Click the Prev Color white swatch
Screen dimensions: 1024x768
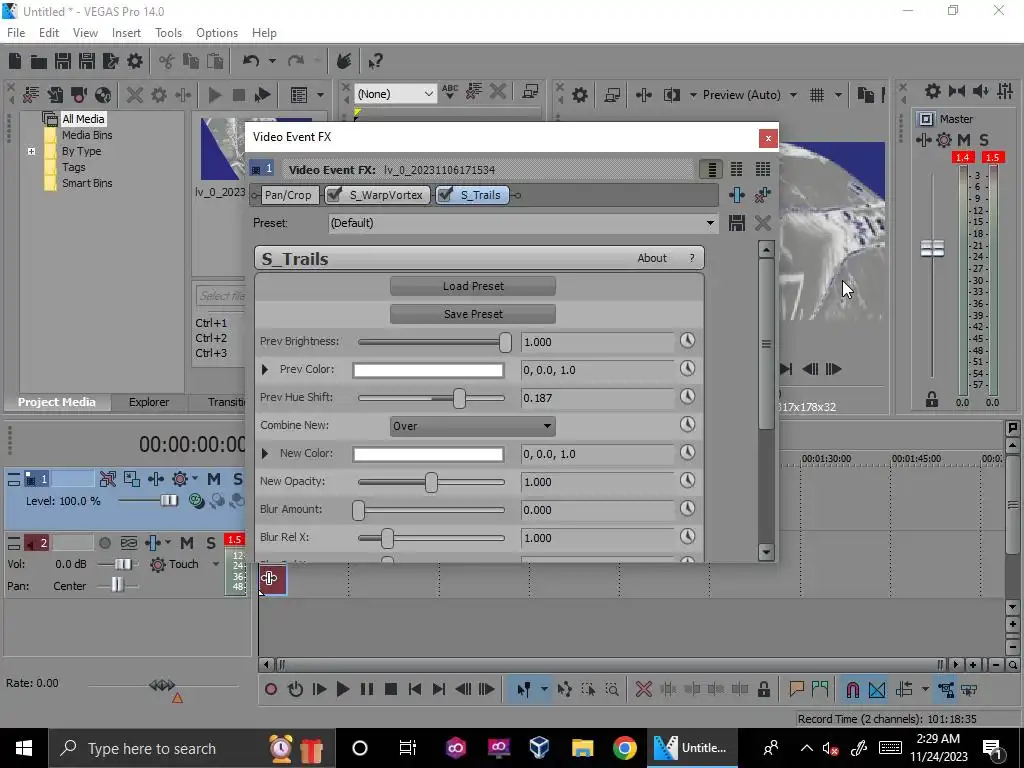(428, 370)
